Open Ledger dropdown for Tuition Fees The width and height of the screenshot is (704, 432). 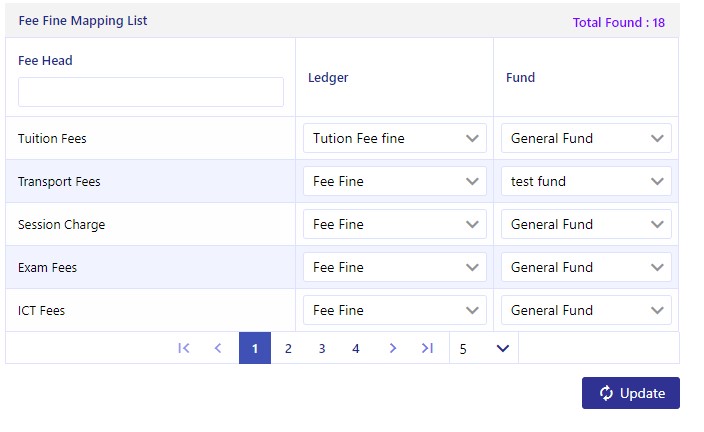point(395,138)
